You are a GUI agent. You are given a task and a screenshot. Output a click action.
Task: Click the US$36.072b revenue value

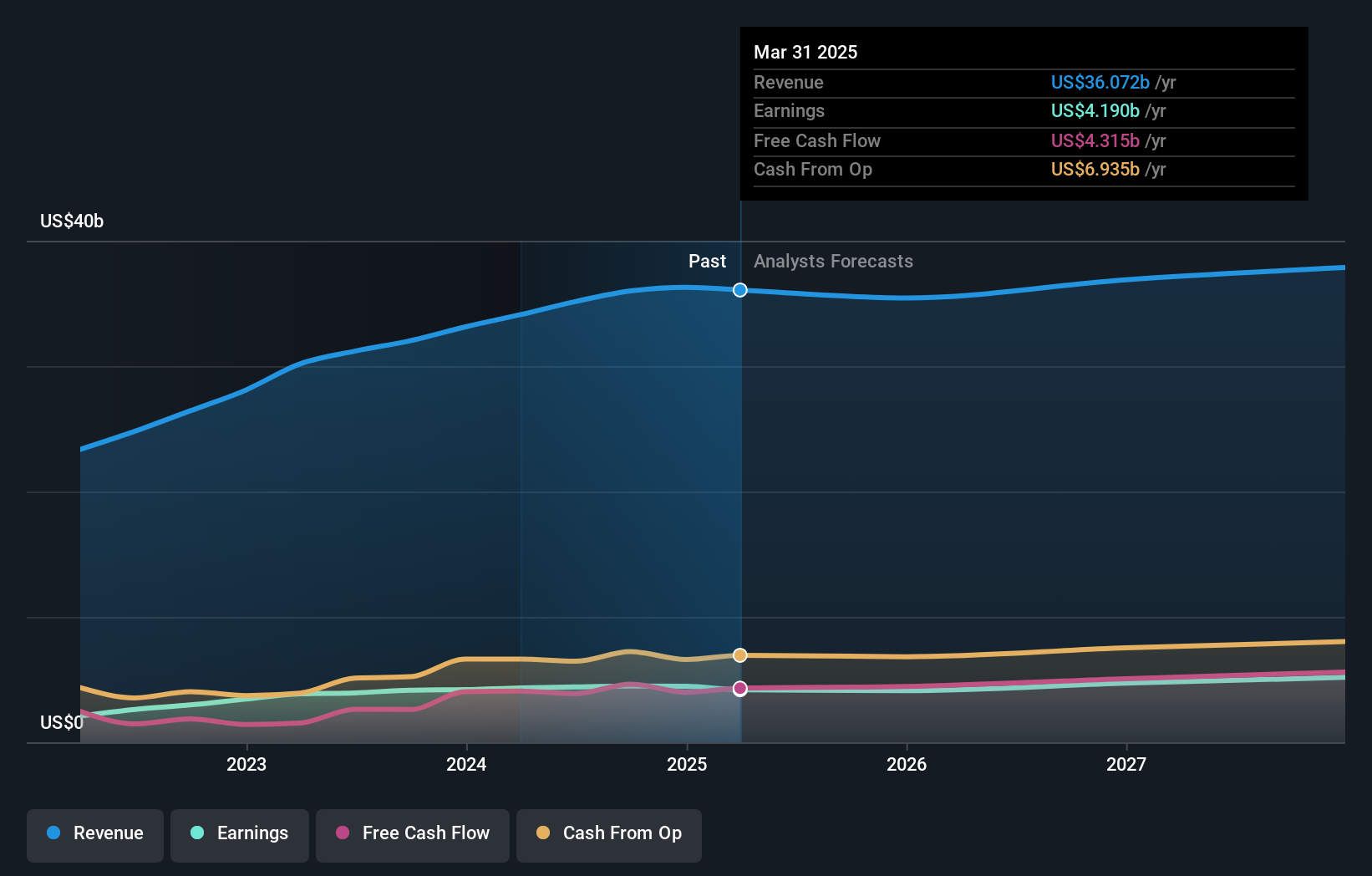pos(1100,82)
